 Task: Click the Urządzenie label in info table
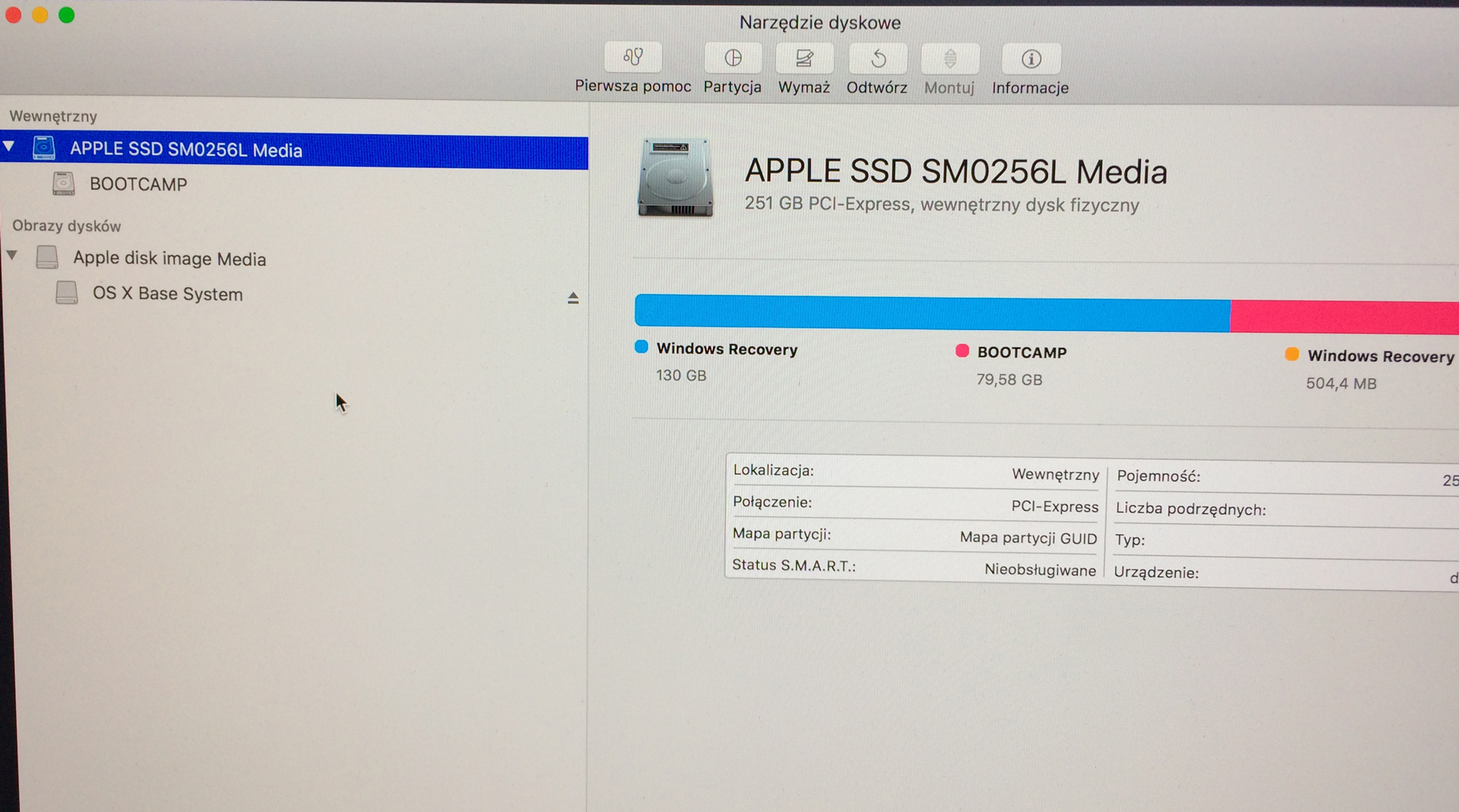point(1156,573)
